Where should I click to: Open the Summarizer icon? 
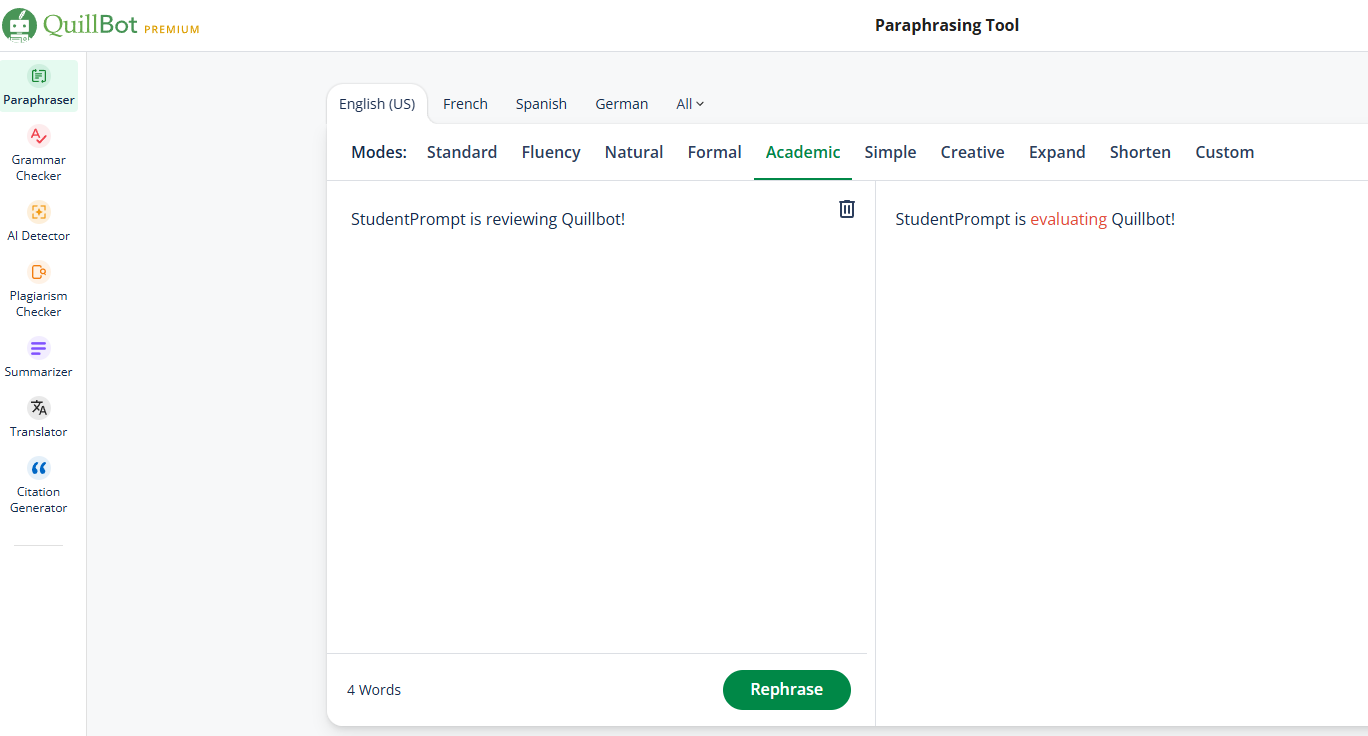[39, 348]
